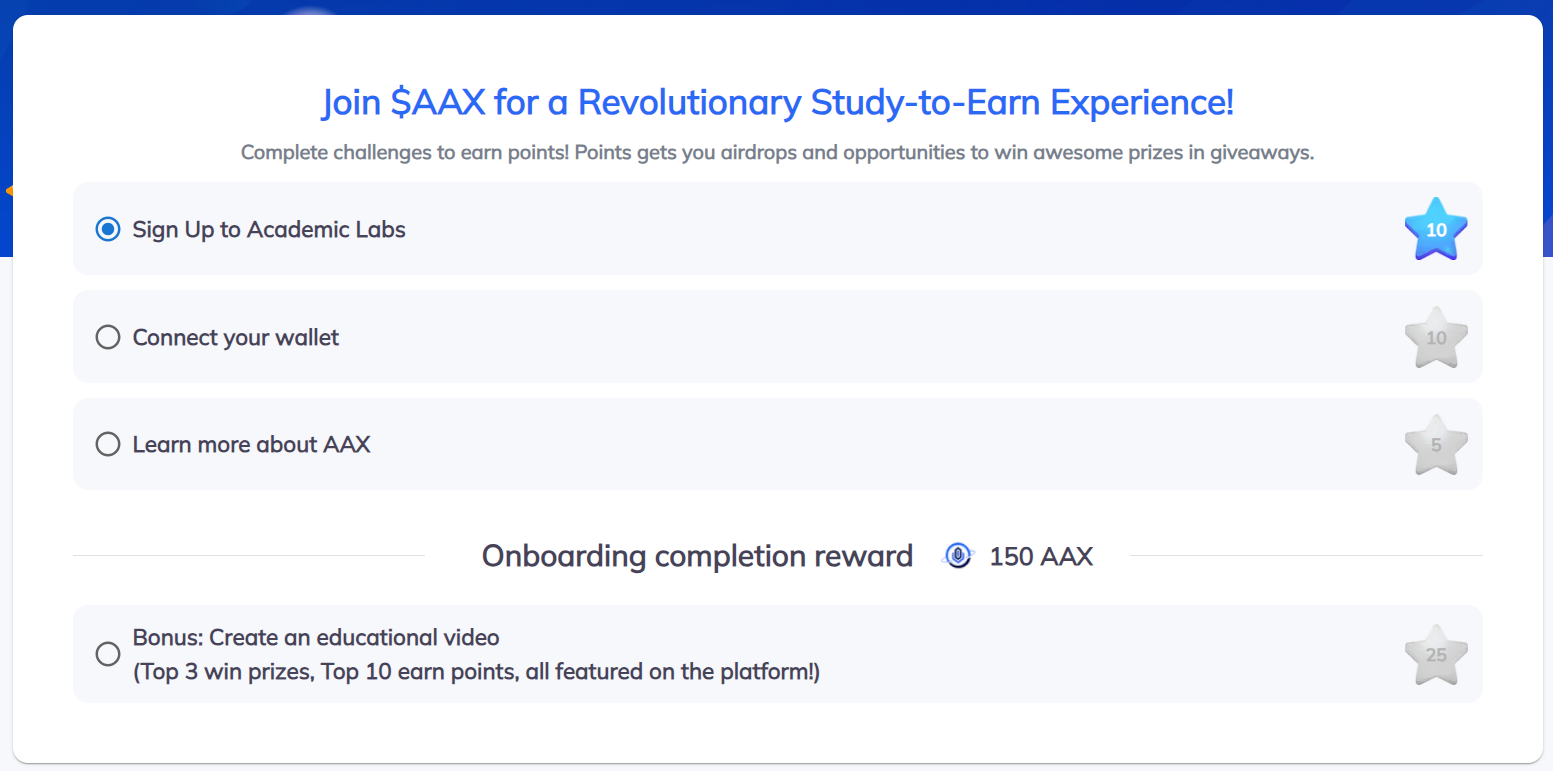Screen dimensions: 1553x771
Task: Click the 150 AAX reward amount
Action: [1041, 556]
